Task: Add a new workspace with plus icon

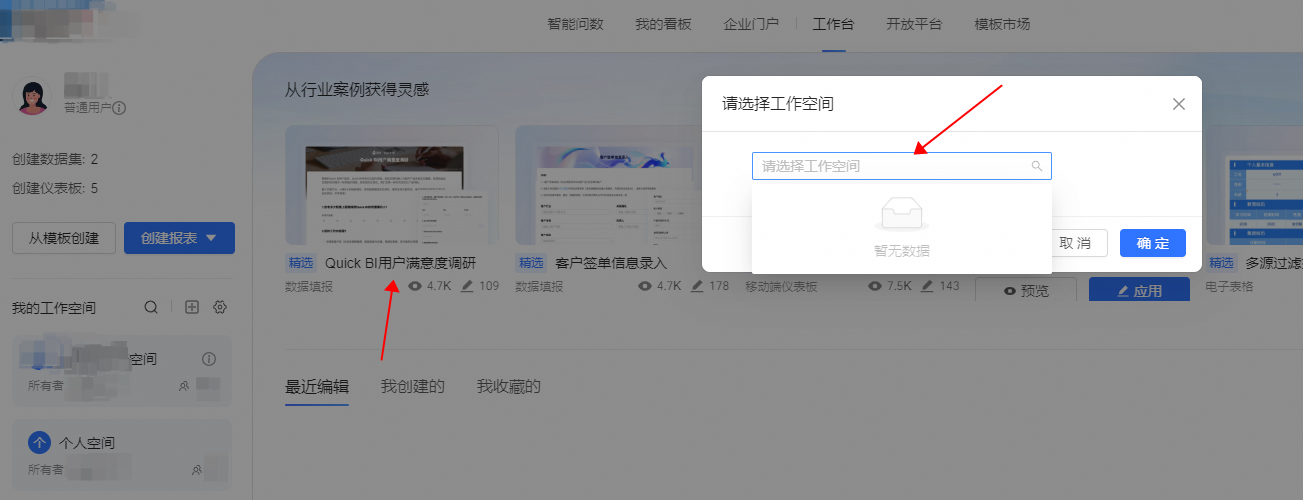Action: pyautogui.click(x=193, y=308)
